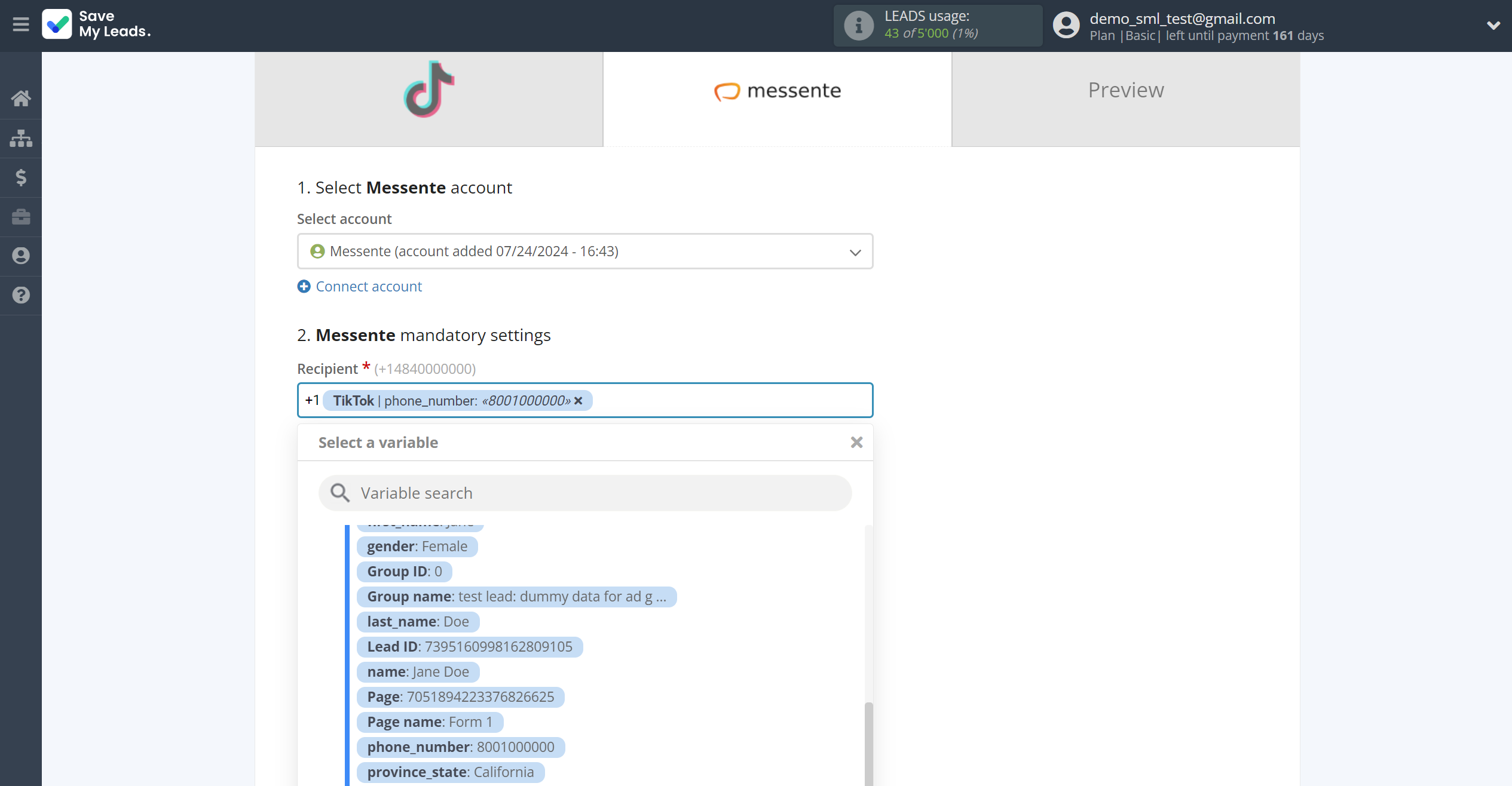Remove the phone_number tag from Recipient
Image resolution: width=1512 pixels, height=786 pixels.
coord(578,401)
